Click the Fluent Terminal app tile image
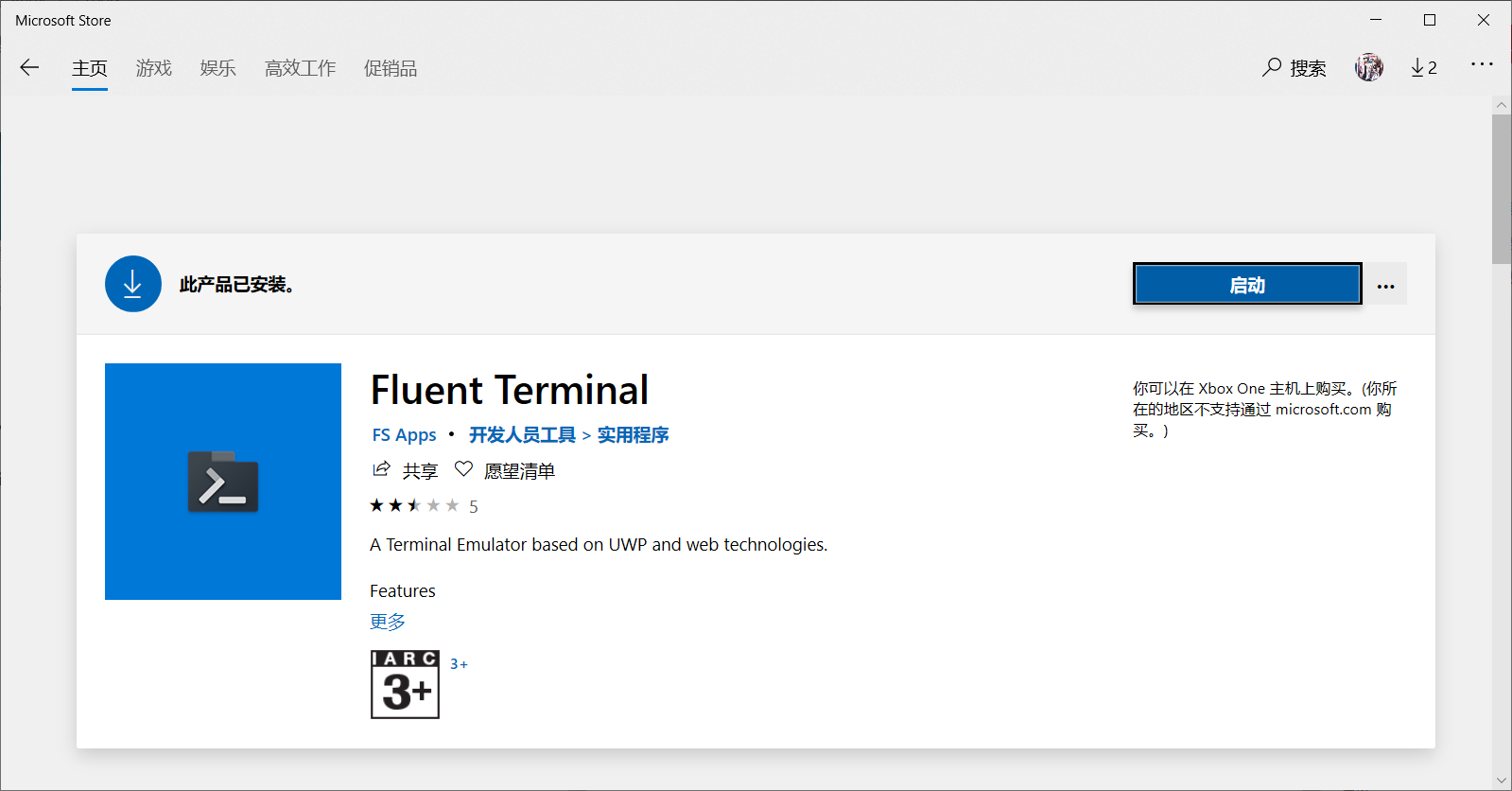This screenshot has height=791, width=1512. 223,482
